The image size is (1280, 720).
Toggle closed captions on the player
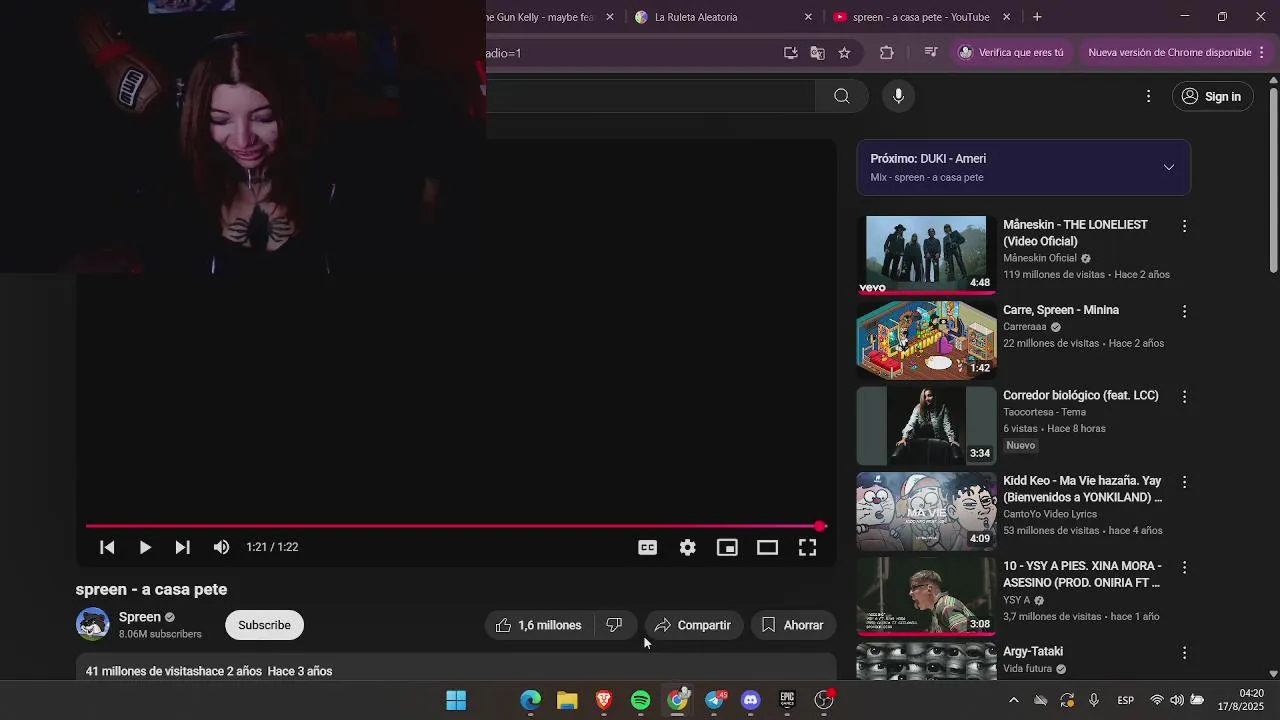(x=647, y=547)
